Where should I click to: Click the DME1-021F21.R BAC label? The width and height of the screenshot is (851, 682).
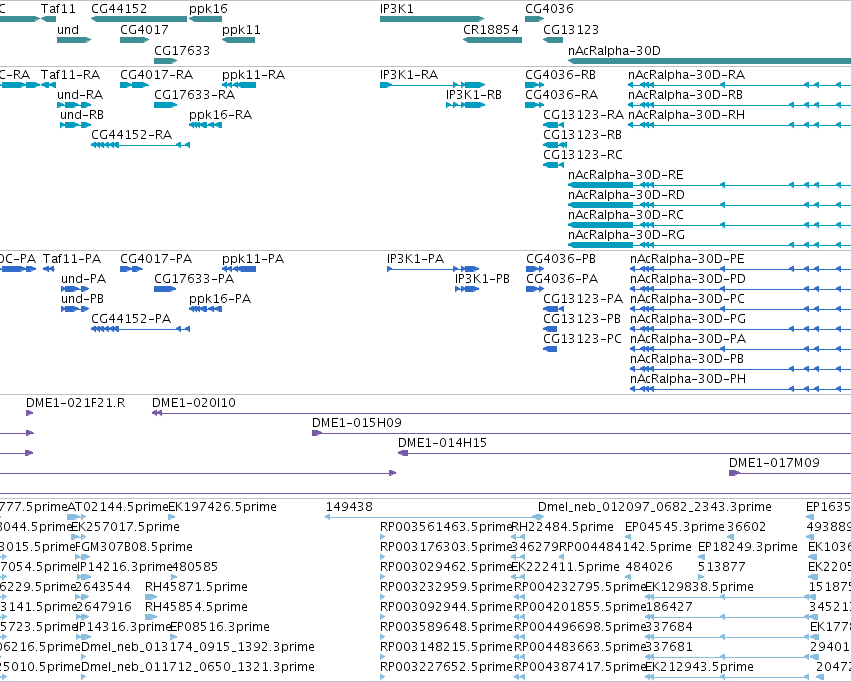pos(75,403)
